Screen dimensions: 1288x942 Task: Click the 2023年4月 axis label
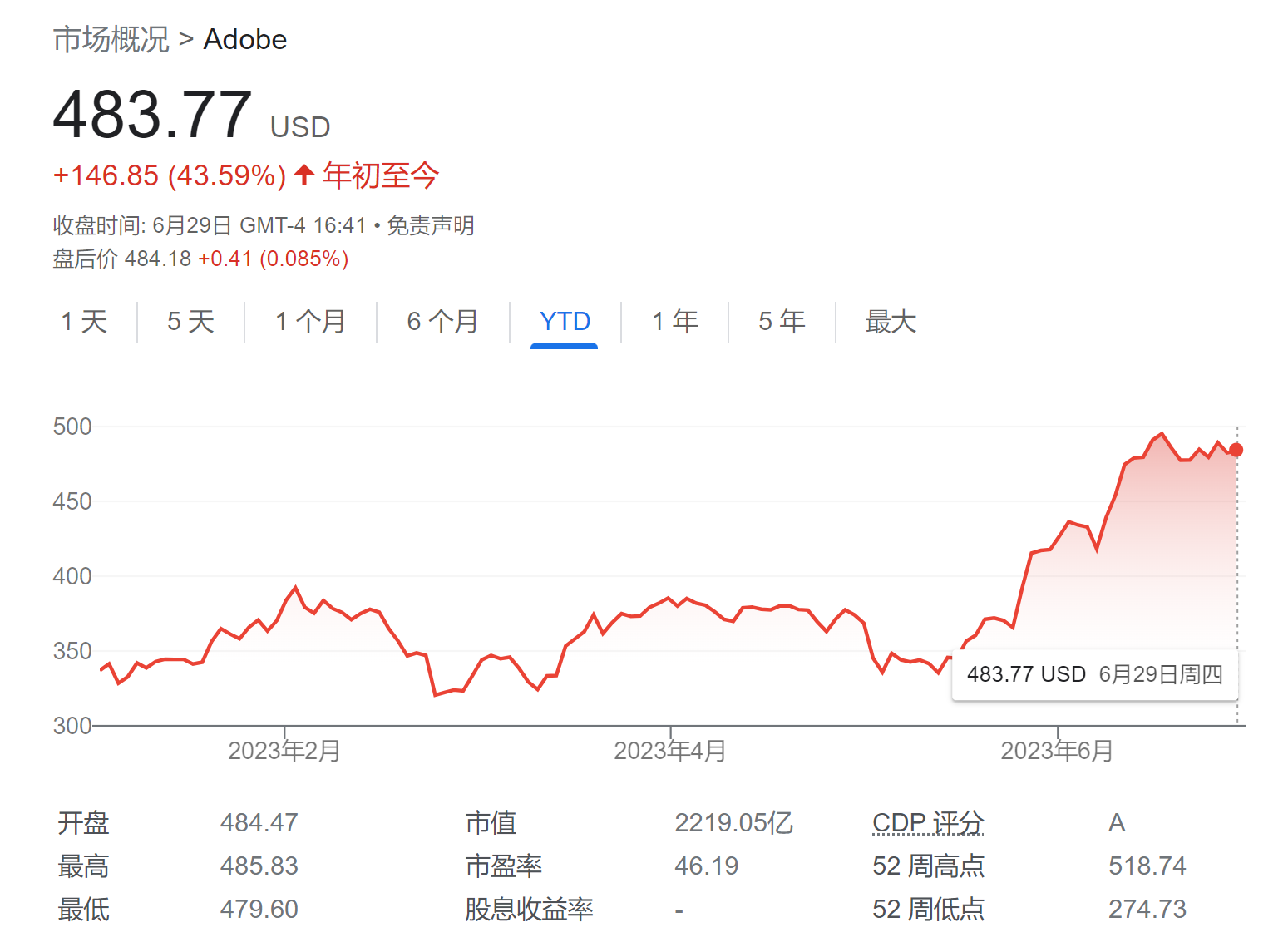(x=669, y=749)
